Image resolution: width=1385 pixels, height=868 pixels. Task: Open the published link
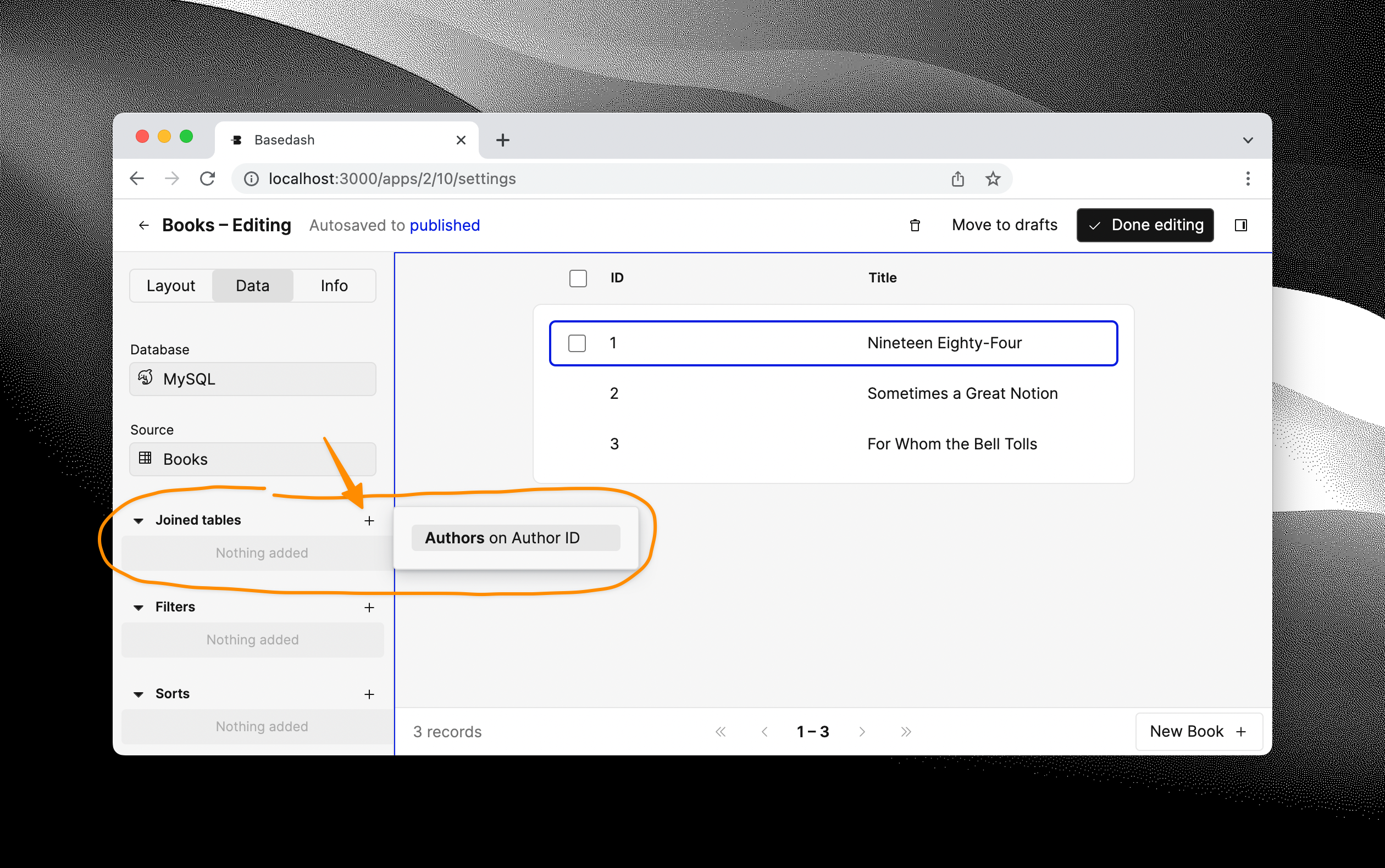[445, 226]
